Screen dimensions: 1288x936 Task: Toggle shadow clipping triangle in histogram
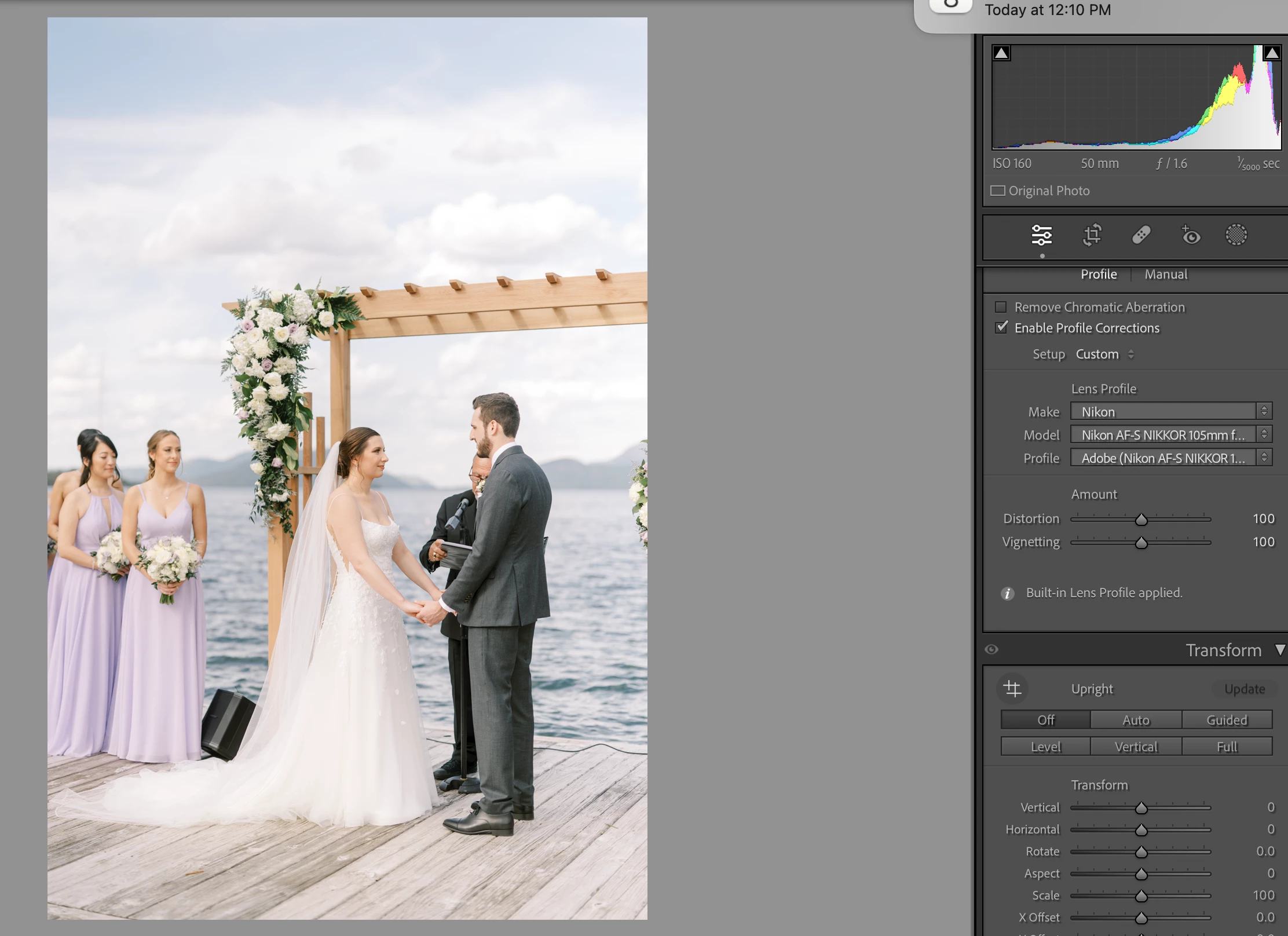(1001, 53)
